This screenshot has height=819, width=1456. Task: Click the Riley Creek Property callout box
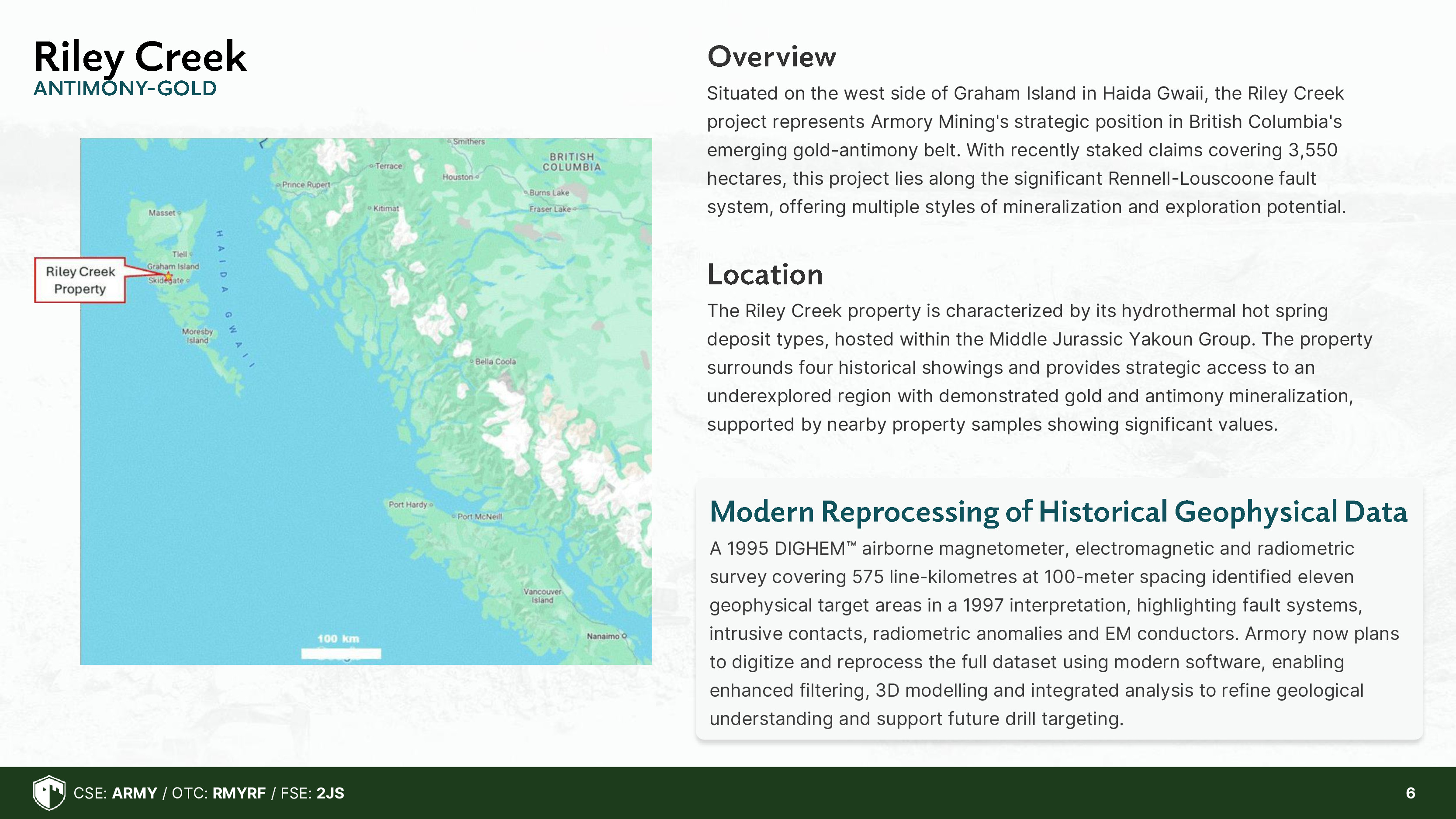pyautogui.click(x=80, y=280)
